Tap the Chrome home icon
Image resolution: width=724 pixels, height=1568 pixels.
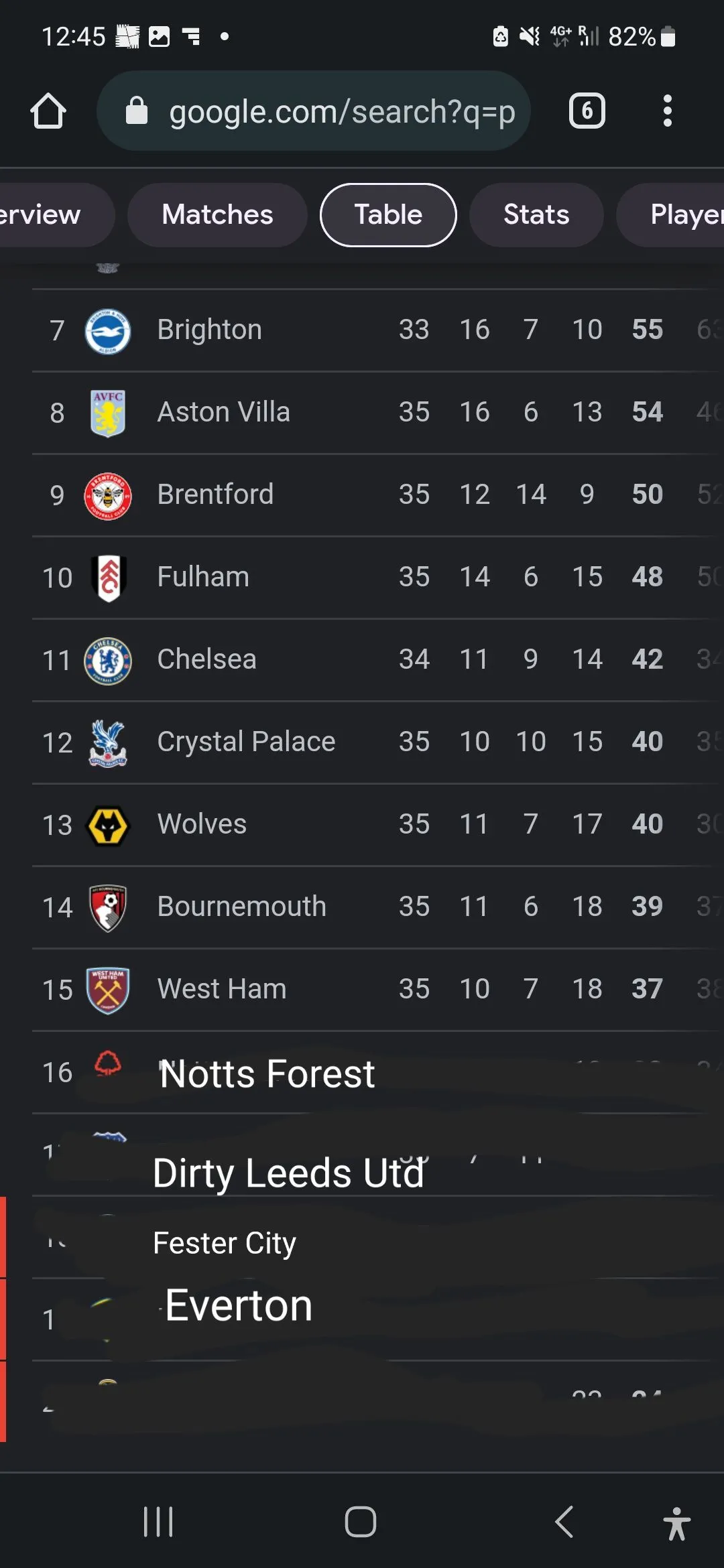48,111
